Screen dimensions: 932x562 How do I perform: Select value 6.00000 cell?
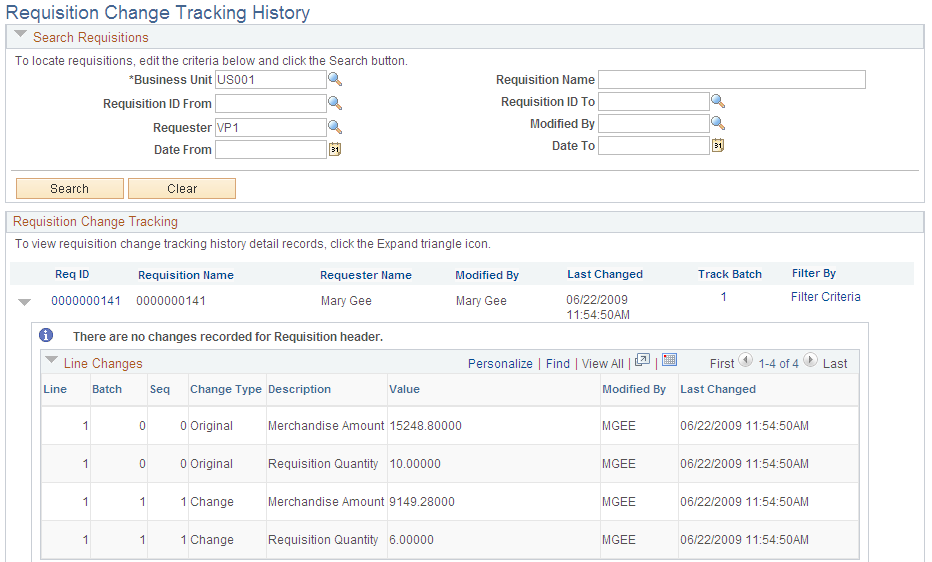pyautogui.click(x=411, y=540)
